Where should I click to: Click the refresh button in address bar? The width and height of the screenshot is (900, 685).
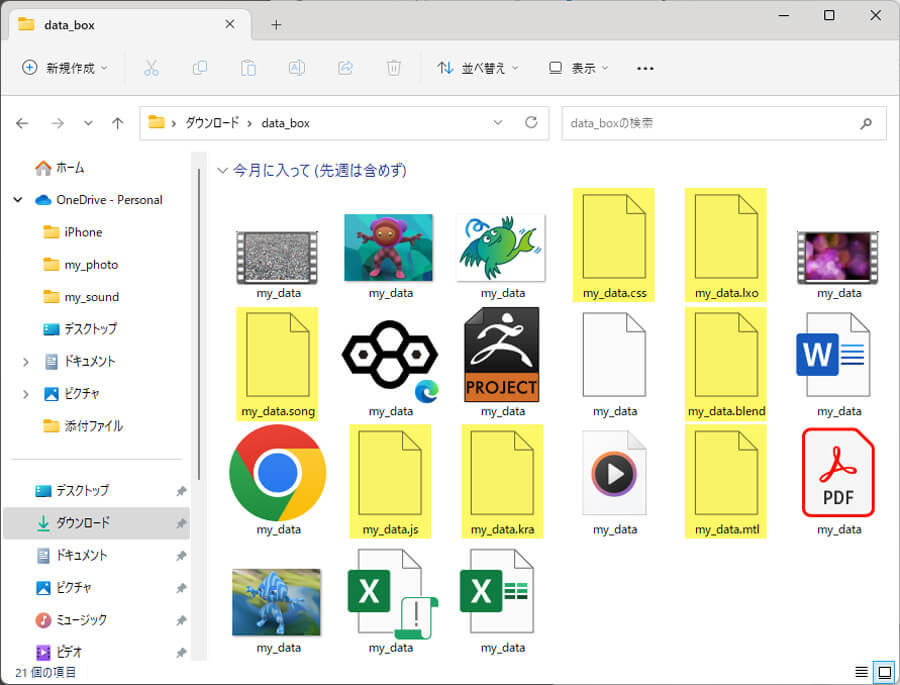(531, 123)
